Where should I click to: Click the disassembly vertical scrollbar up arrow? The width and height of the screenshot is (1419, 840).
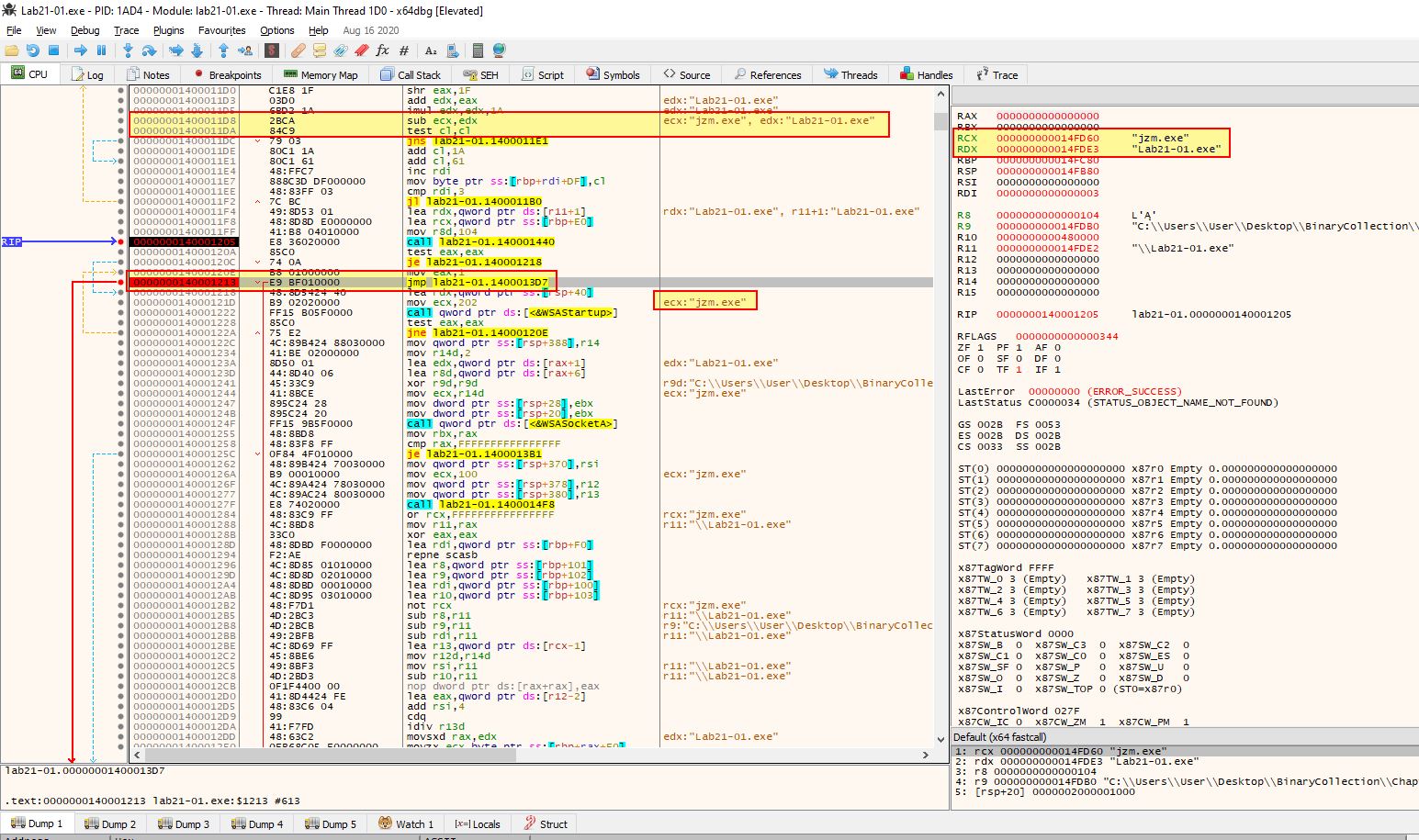tap(940, 94)
